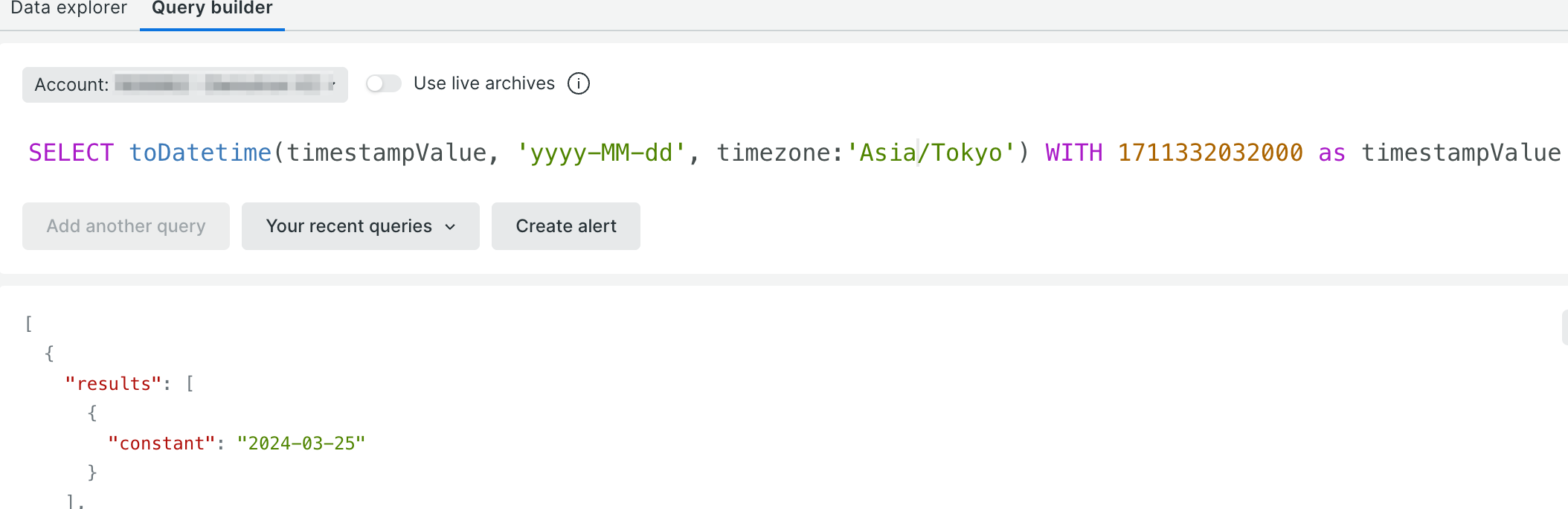Select the Query builder tab

click(212, 8)
